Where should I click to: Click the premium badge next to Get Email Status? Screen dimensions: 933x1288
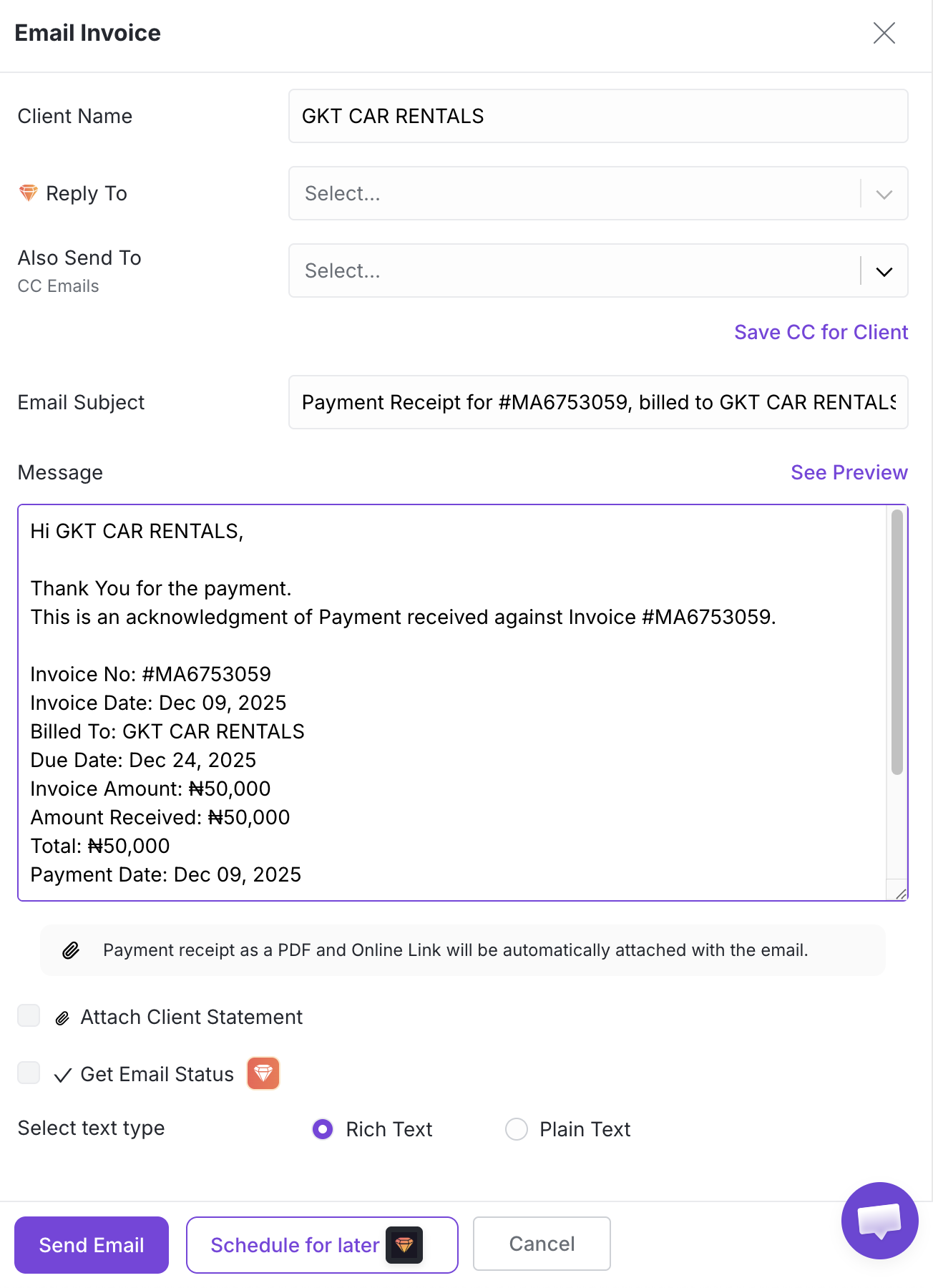pyautogui.click(x=263, y=1073)
